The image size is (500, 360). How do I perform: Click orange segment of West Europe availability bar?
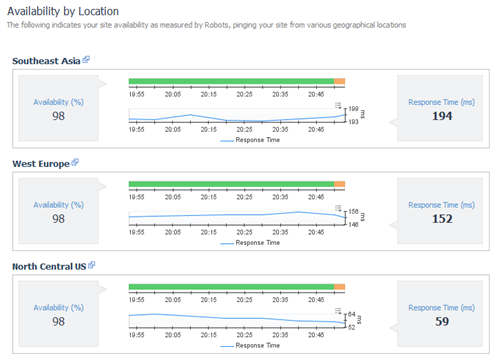pyautogui.click(x=339, y=184)
